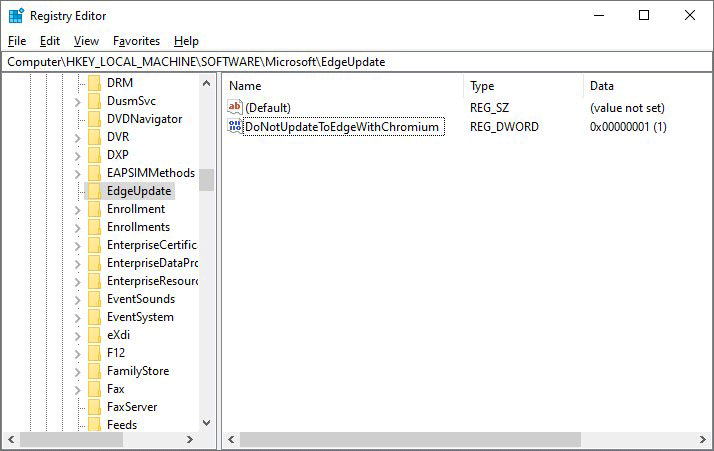The height and width of the screenshot is (451, 714).
Task: Click the REG_SZ type cell
Action: (x=490, y=108)
